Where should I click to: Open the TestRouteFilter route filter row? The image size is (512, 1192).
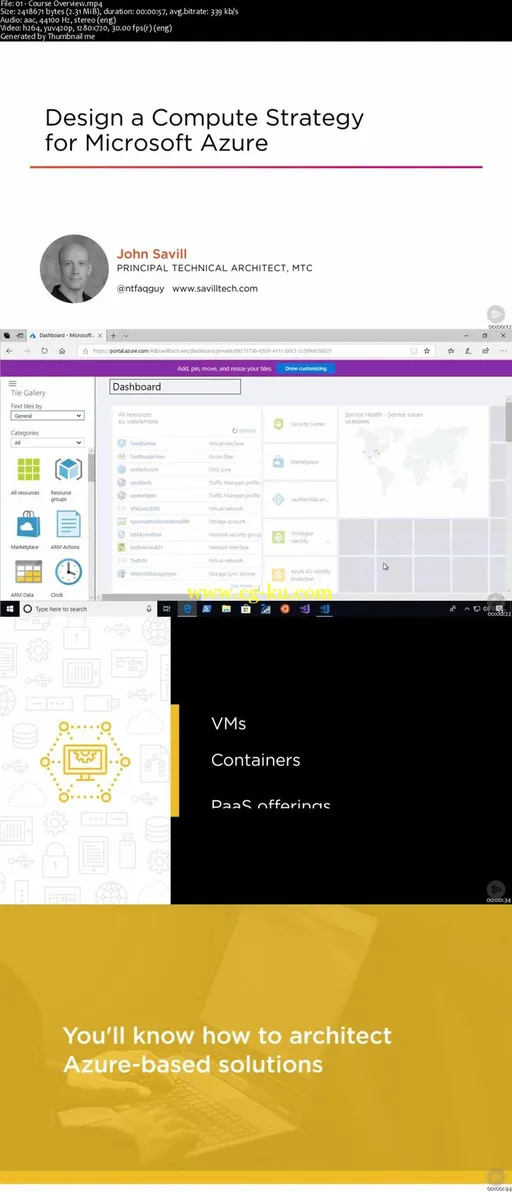pos(187,456)
